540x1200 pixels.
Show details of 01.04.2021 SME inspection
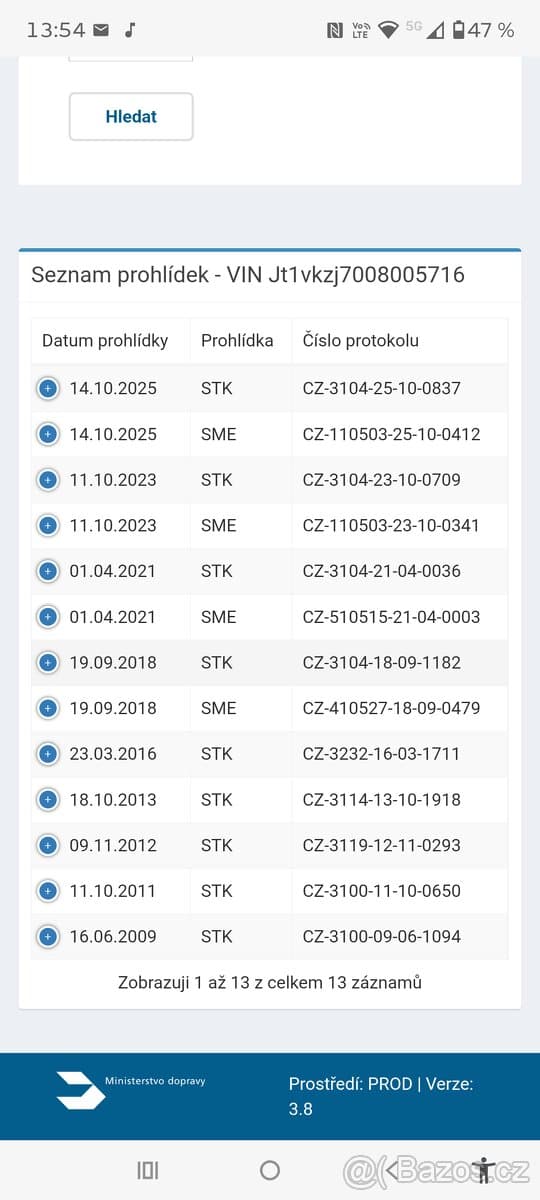[x=47, y=617]
